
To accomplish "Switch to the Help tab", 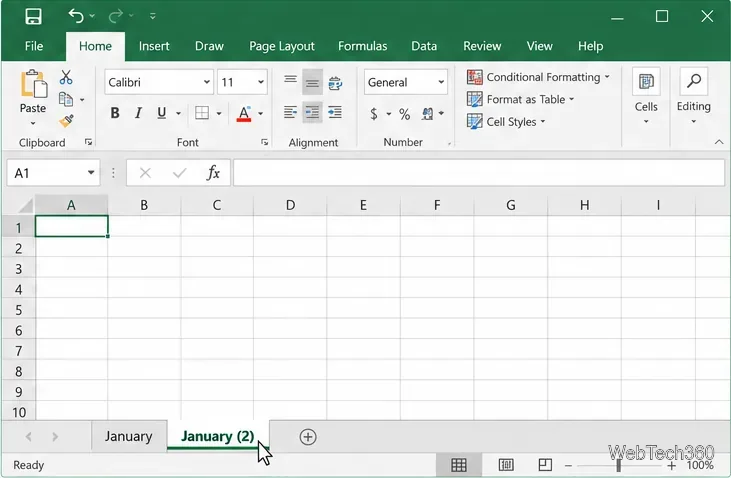I will tap(591, 46).
